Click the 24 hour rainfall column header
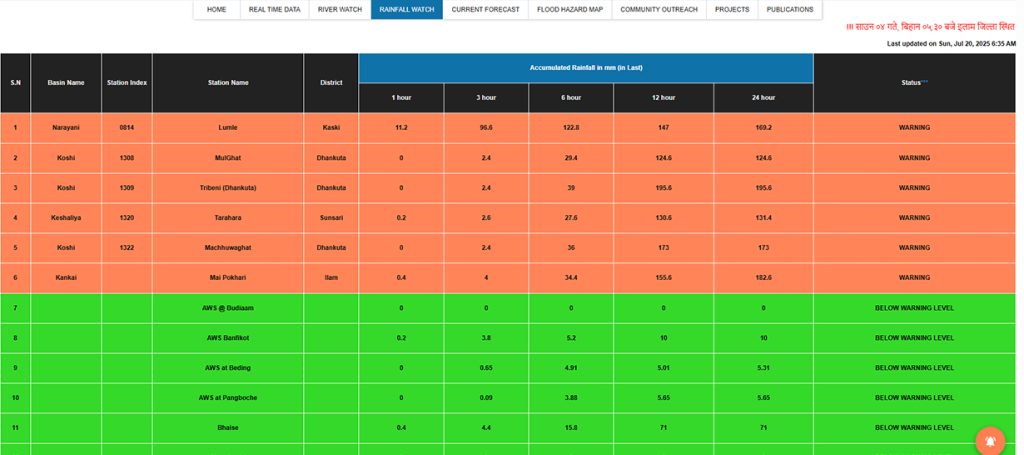Viewport: 1024px width, 455px height. coord(763,98)
